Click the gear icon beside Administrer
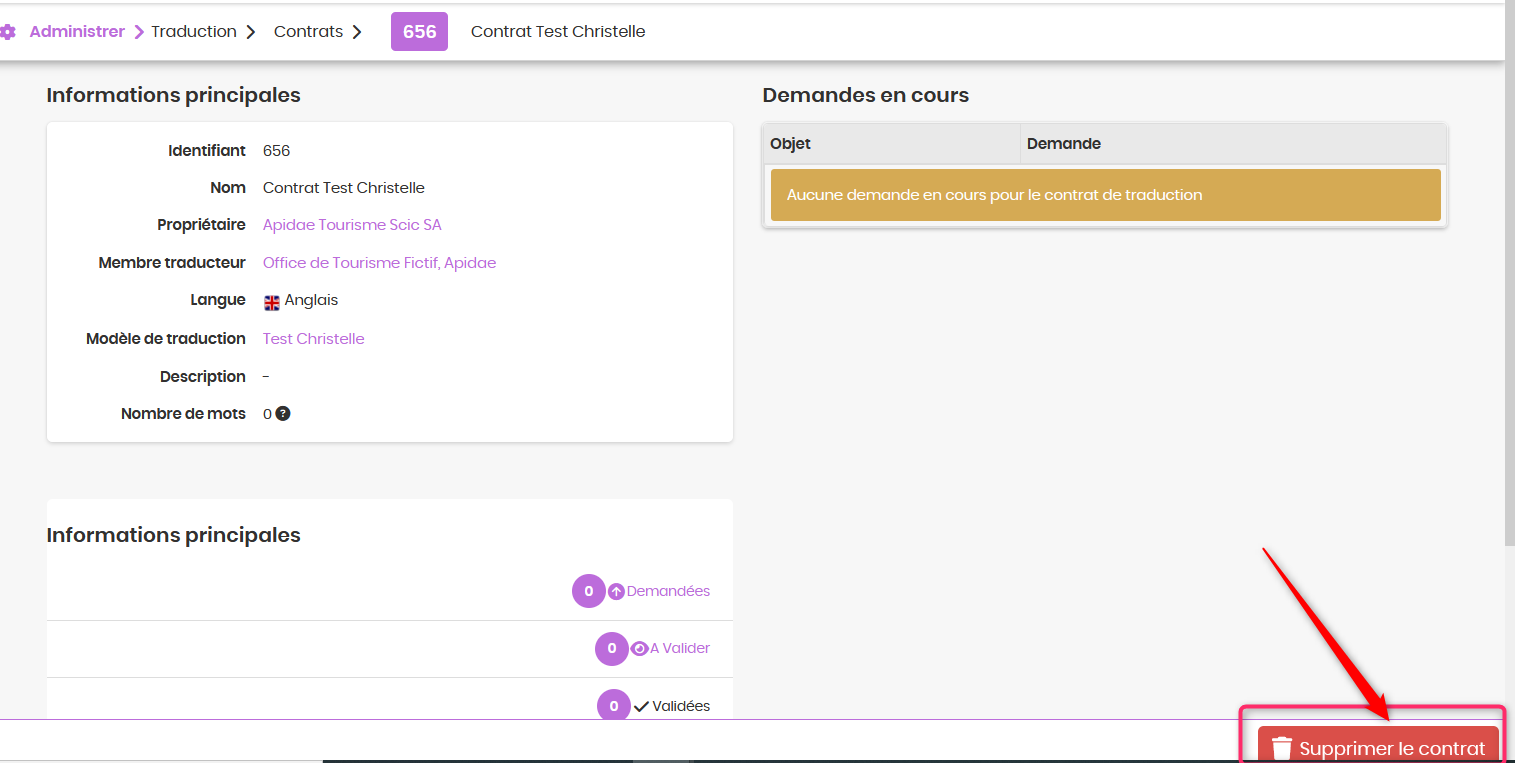1515x763 pixels. coord(8,32)
